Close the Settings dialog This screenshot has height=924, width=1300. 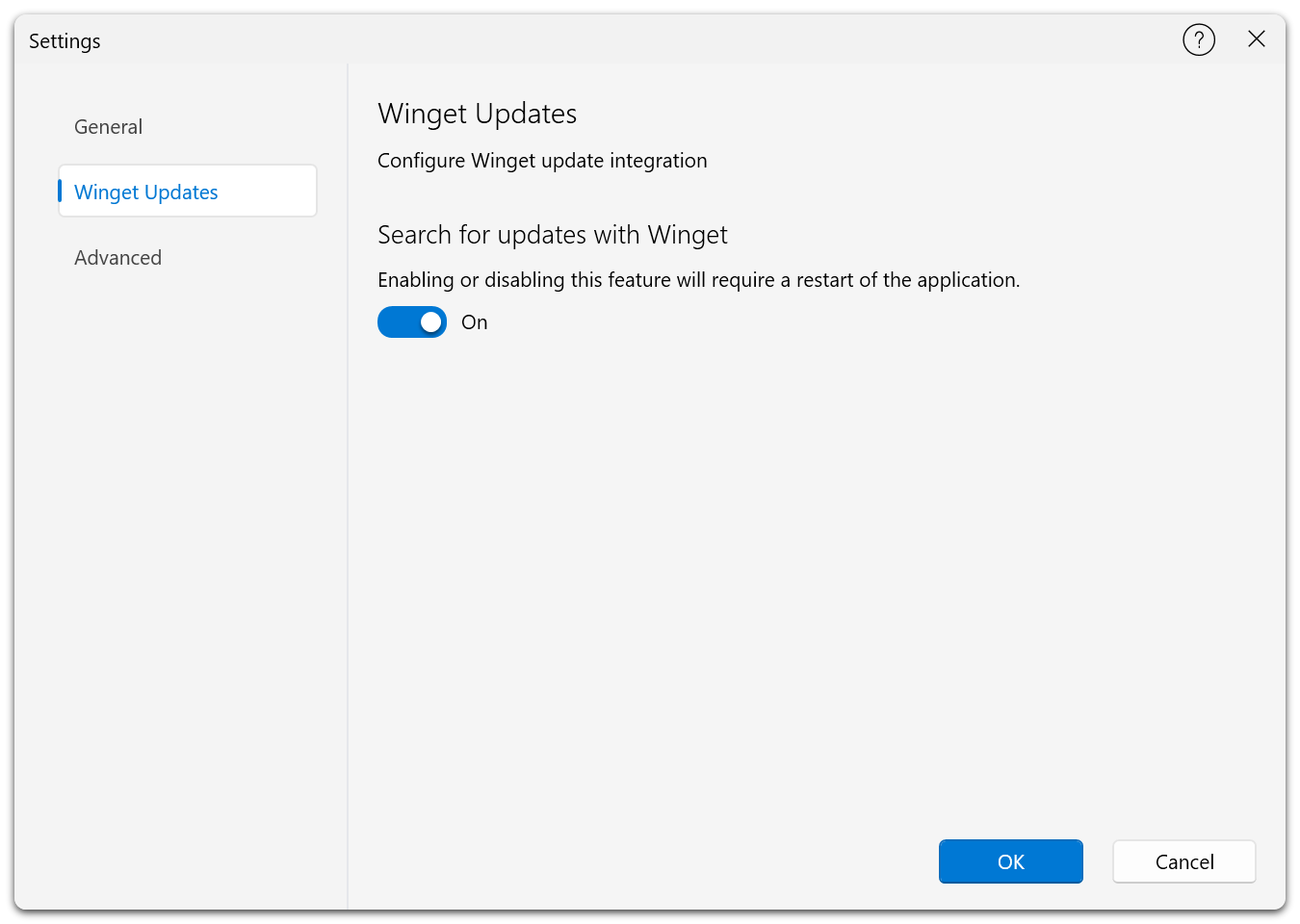pos(1257,38)
